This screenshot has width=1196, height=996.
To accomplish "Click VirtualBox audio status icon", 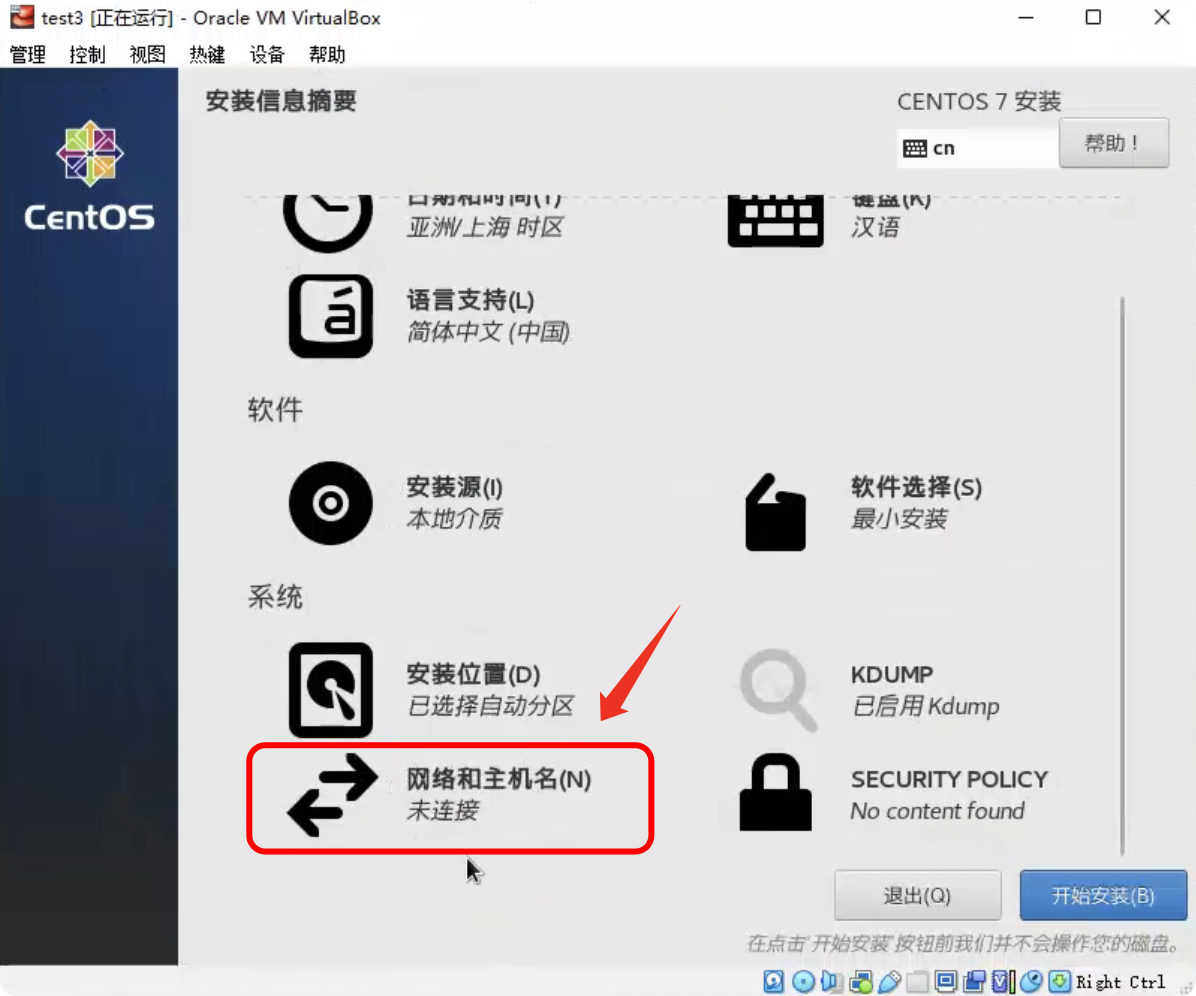I will [831, 981].
